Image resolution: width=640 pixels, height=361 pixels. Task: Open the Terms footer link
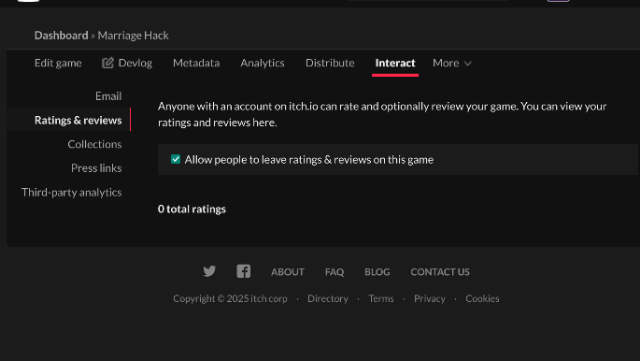pyautogui.click(x=381, y=299)
